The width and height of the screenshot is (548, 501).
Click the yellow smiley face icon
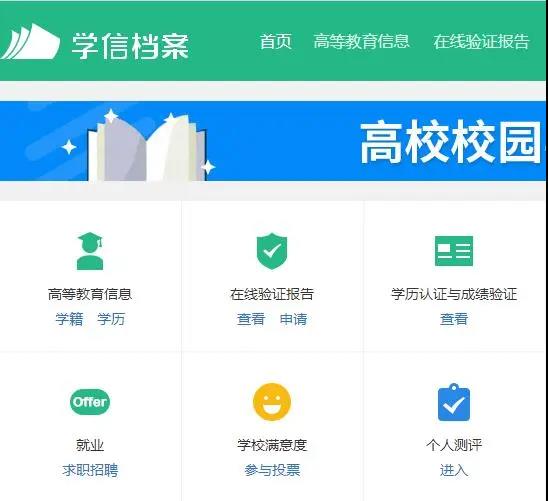click(272, 402)
